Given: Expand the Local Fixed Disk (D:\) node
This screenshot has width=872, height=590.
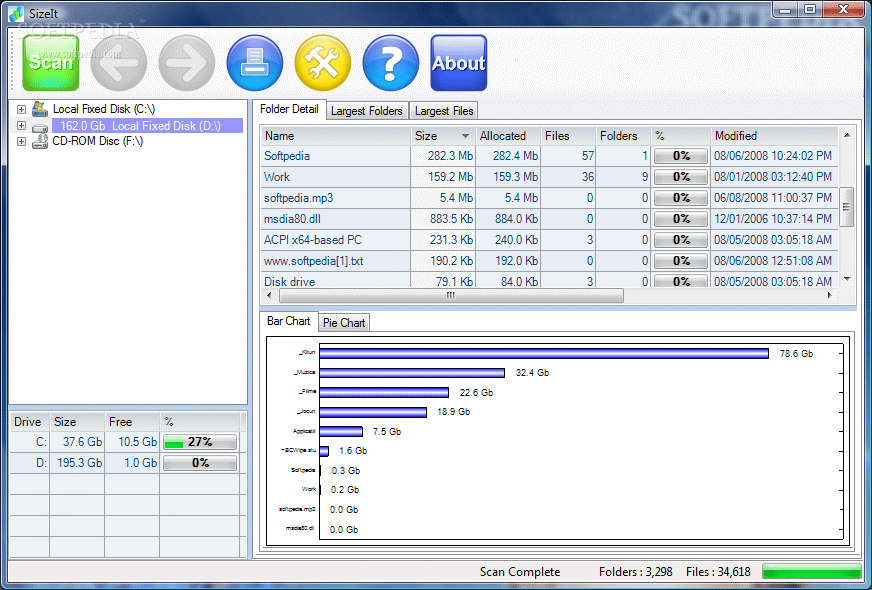Looking at the screenshot, I should tap(21, 126).
